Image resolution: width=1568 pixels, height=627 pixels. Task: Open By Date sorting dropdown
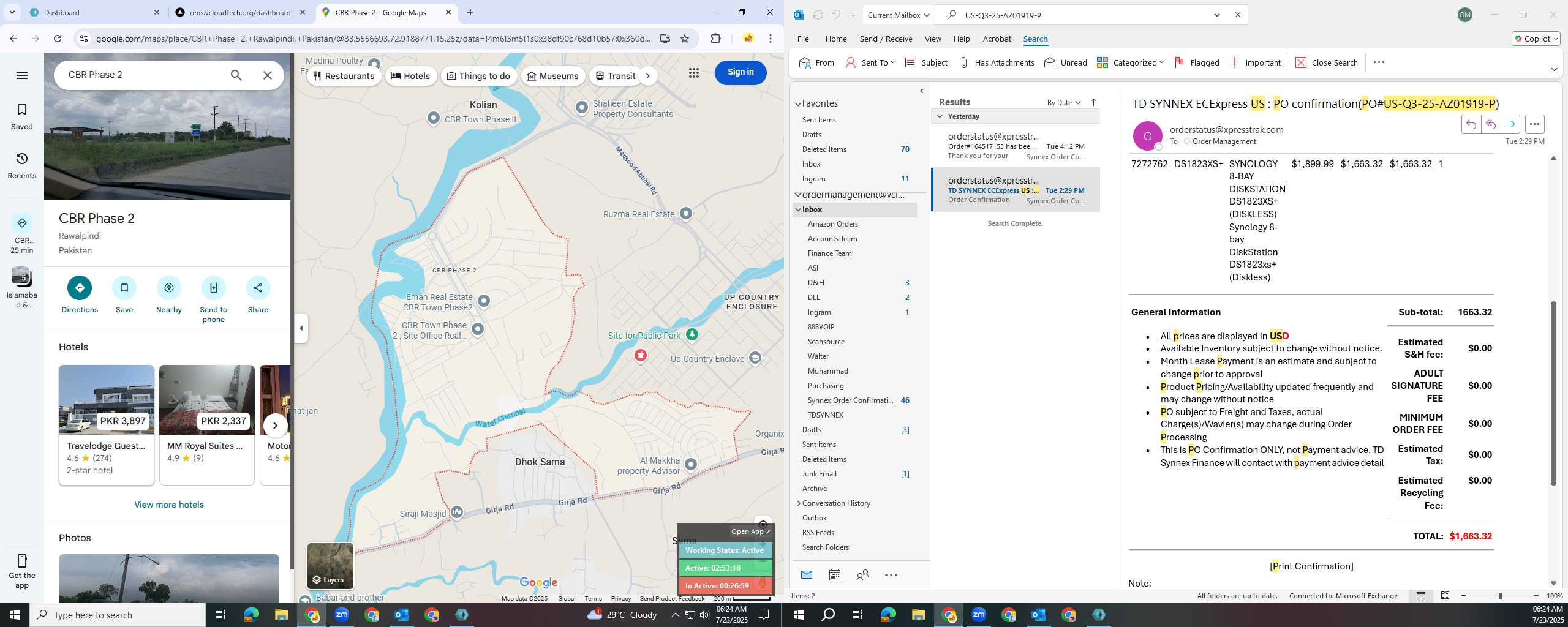click(1064, 102)
